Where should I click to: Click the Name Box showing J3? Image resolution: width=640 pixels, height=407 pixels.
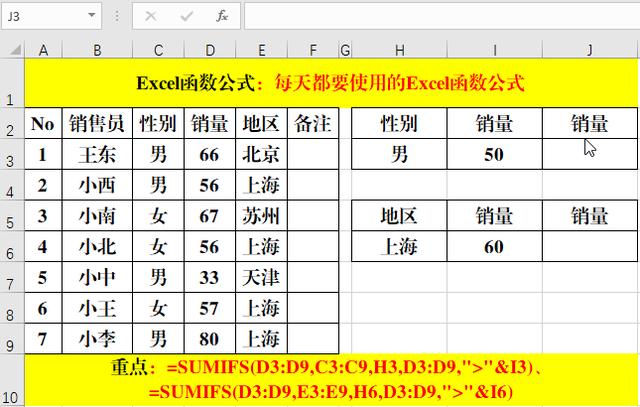[51, 16]
